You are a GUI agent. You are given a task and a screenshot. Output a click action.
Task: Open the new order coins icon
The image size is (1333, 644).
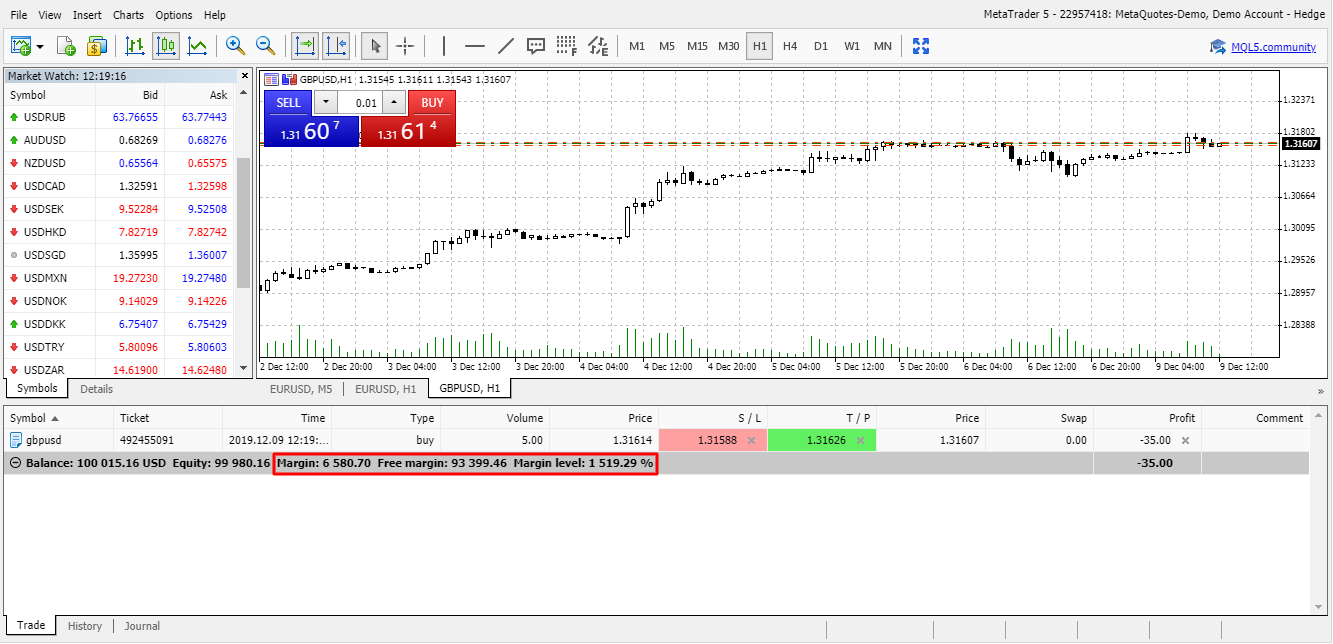pyautogui.click(x=97, y=46)
